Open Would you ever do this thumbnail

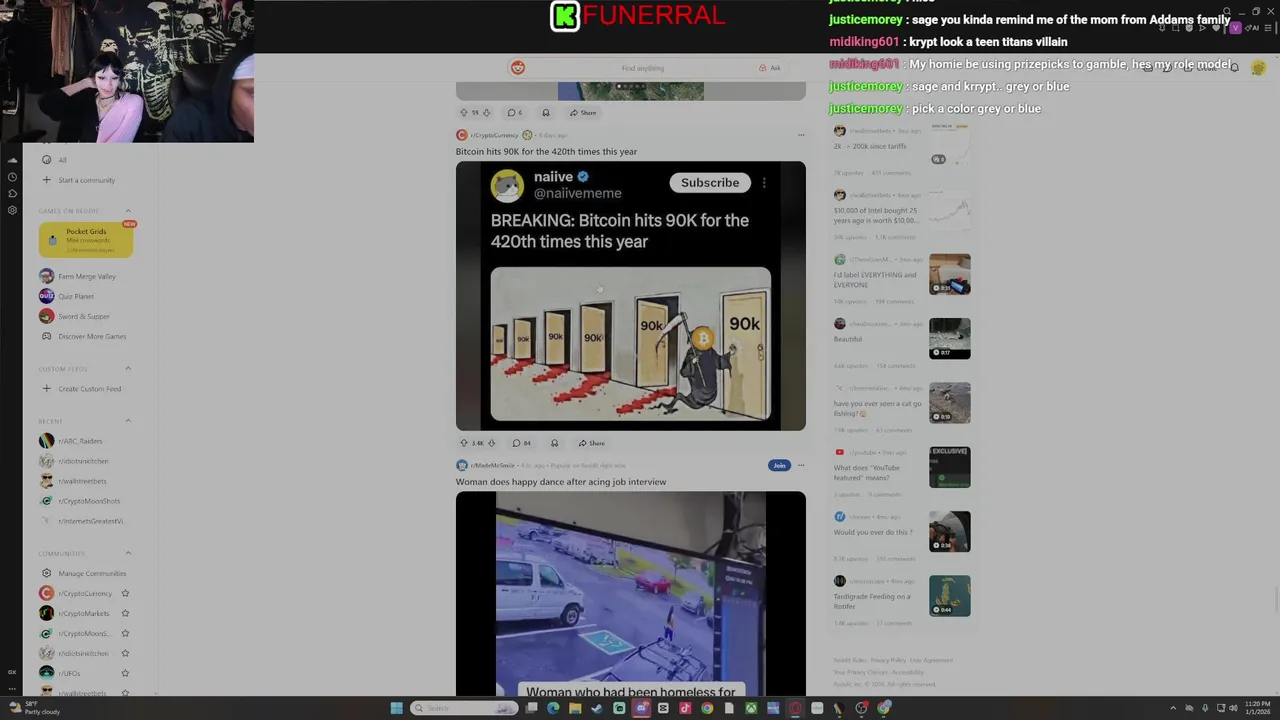tap(949, 531)
